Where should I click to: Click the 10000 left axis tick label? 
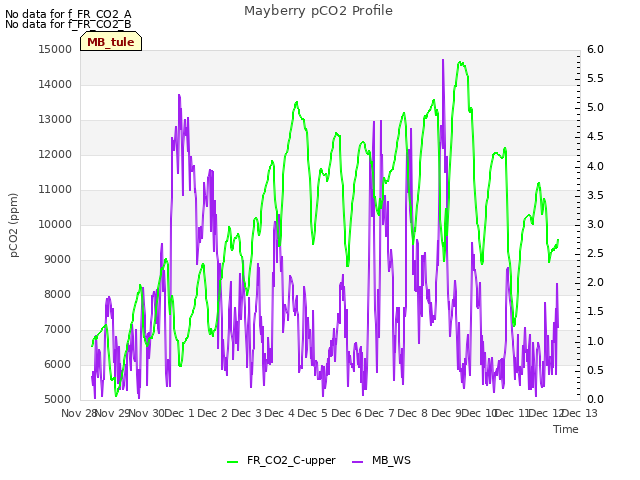coord(55,224)
